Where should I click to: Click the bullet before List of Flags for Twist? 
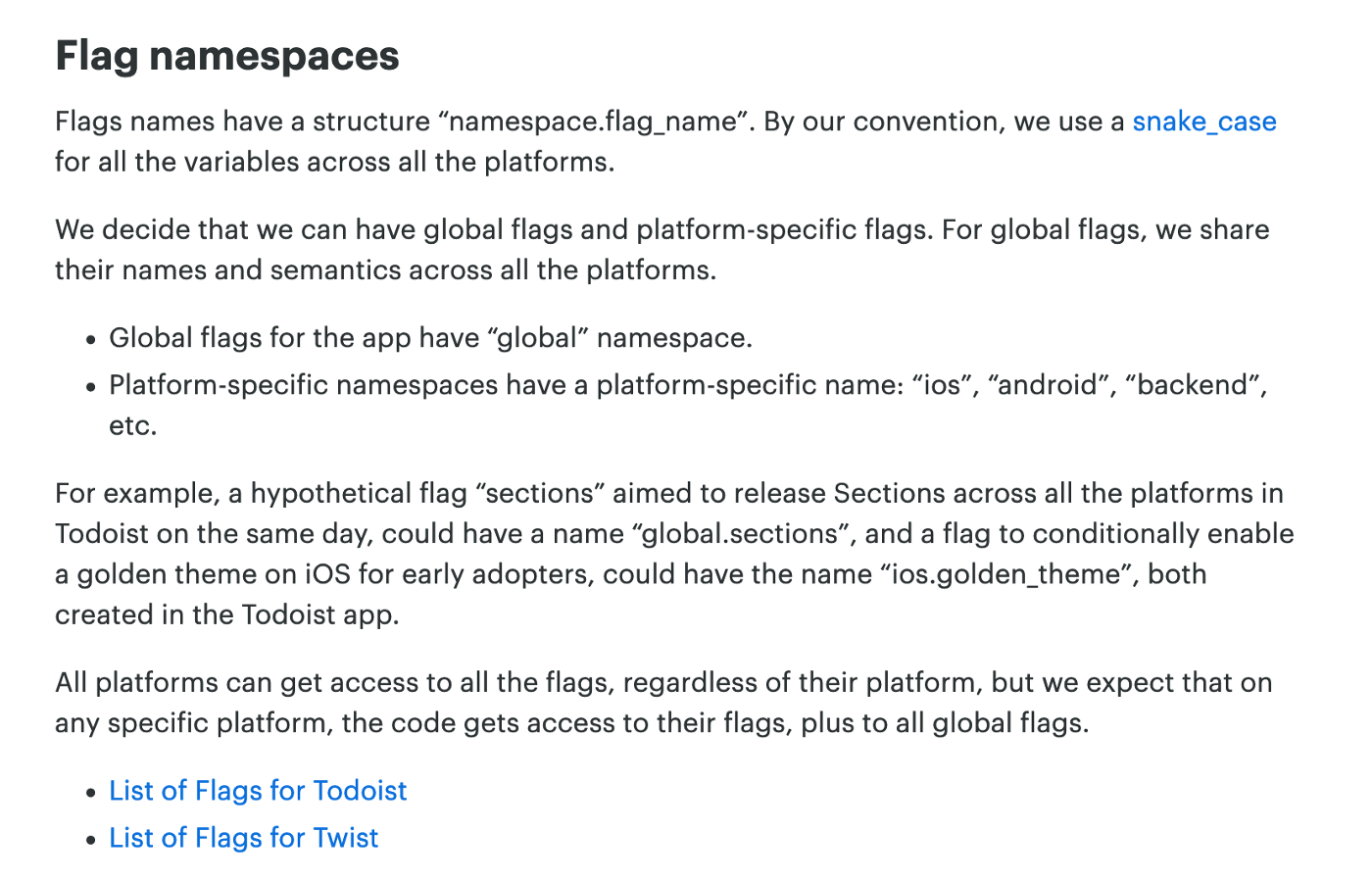91,840
